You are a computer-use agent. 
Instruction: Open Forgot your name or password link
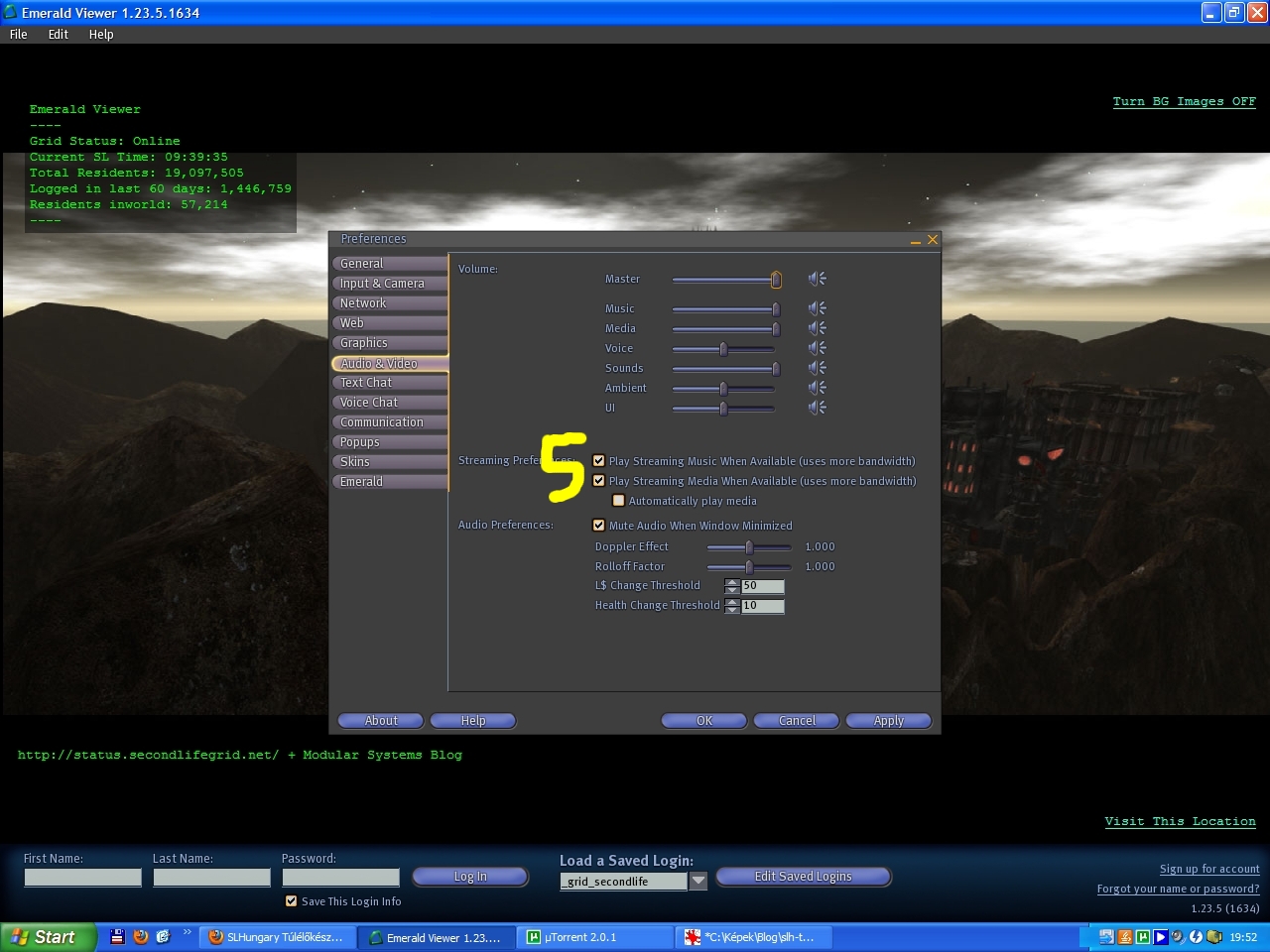(1178, 889)
